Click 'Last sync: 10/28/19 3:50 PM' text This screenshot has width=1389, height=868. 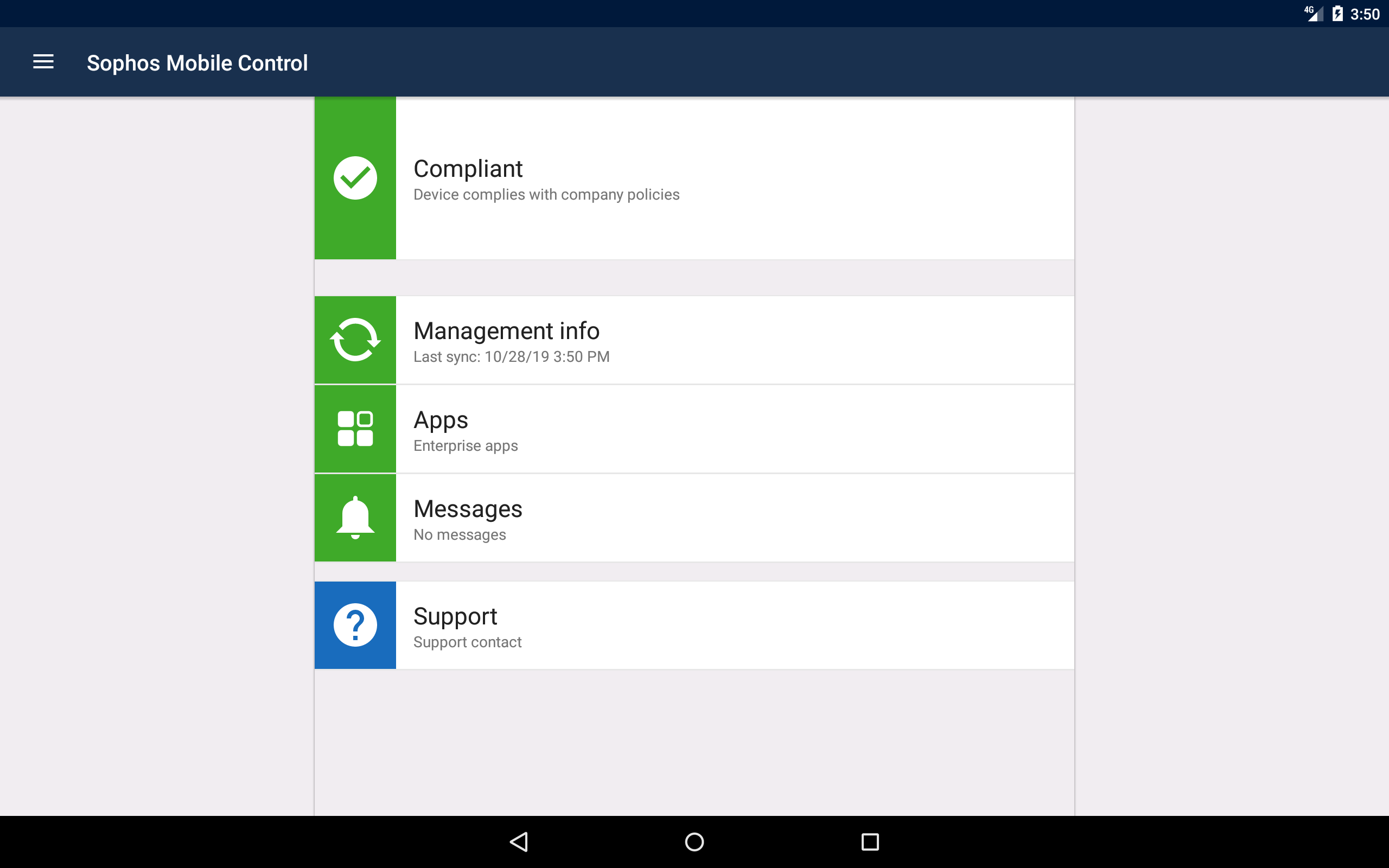(x=512, y=356)
